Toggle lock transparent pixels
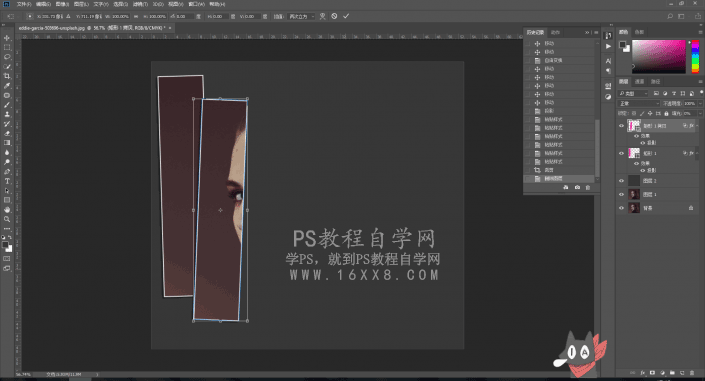This screenshot has width=705, height=381. pos(634,113)
